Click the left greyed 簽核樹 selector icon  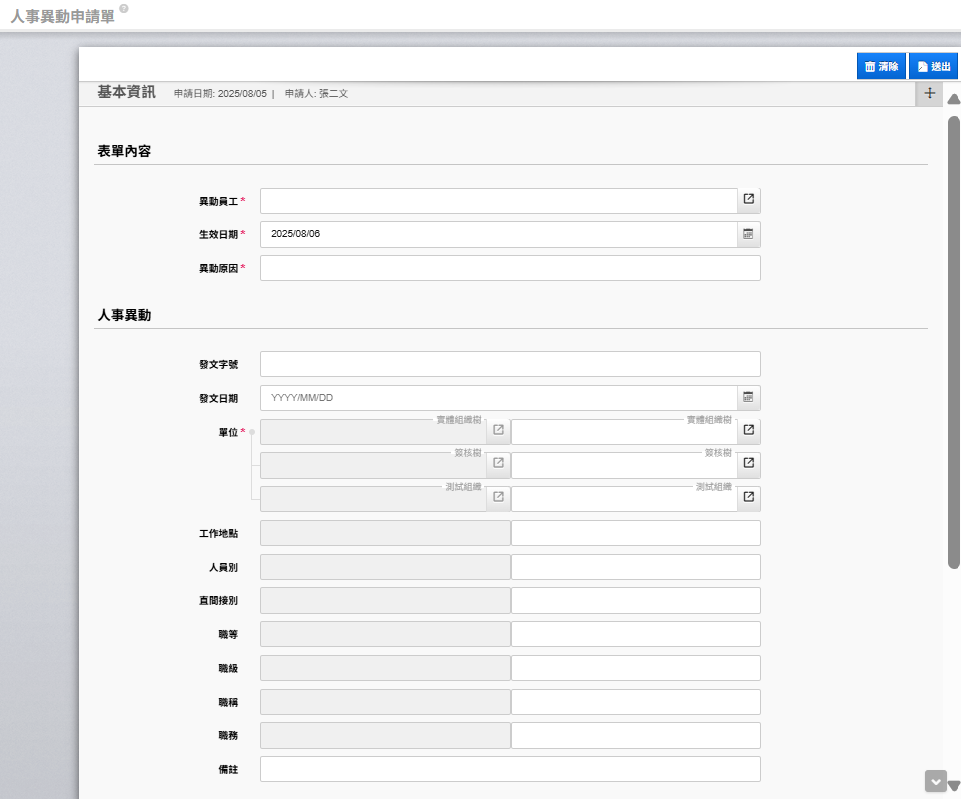(498, 465)
